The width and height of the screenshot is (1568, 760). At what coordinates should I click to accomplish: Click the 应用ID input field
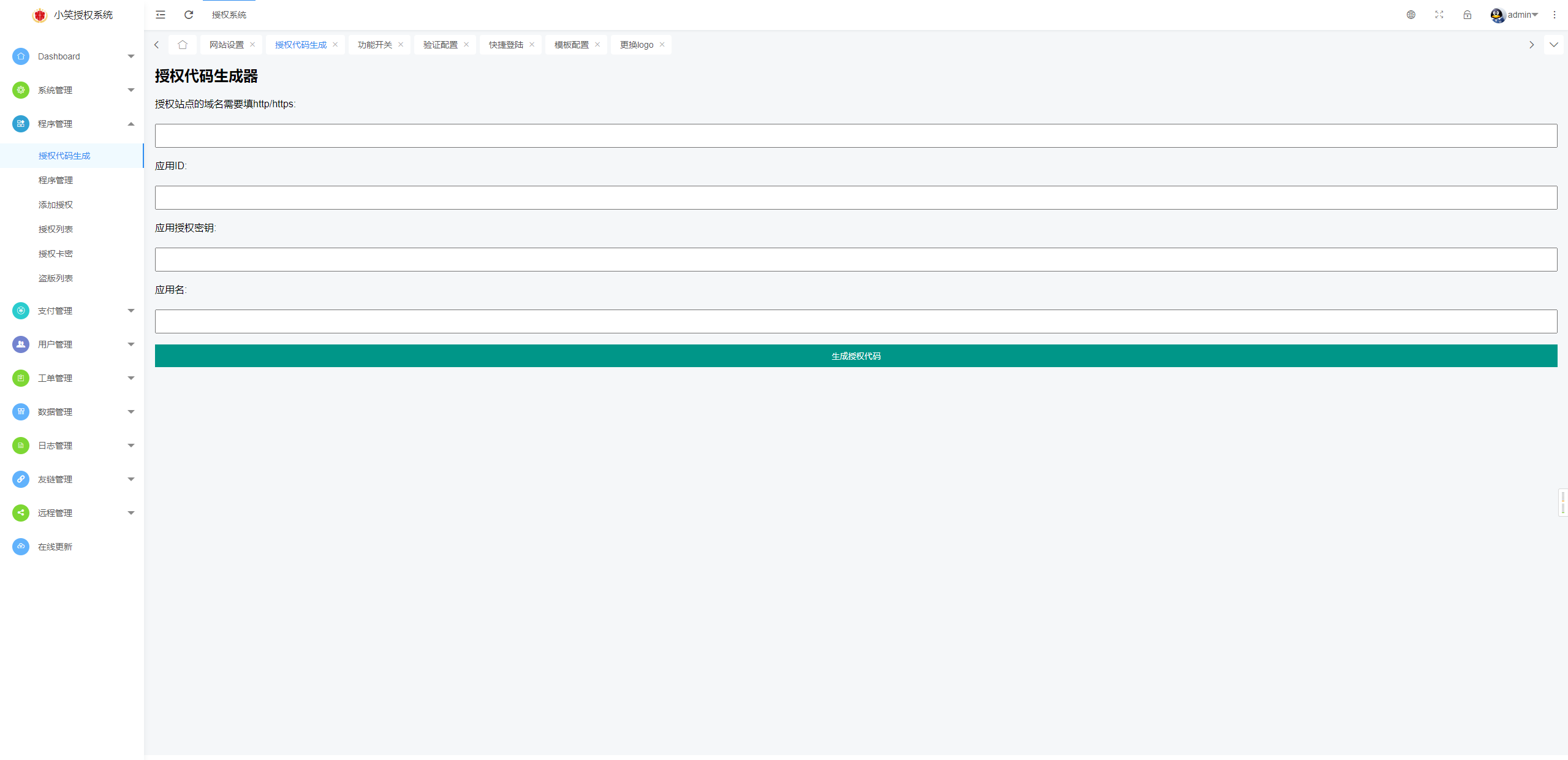[855, 198]
